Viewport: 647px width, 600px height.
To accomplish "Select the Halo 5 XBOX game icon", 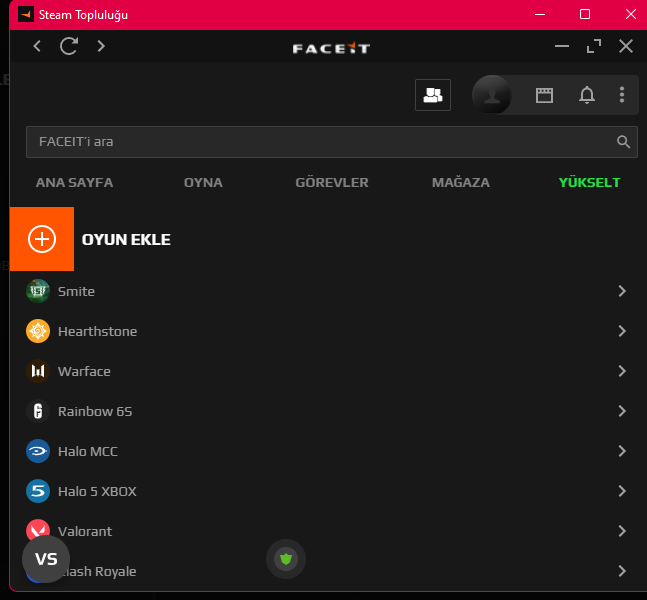I will coord(38,491).
